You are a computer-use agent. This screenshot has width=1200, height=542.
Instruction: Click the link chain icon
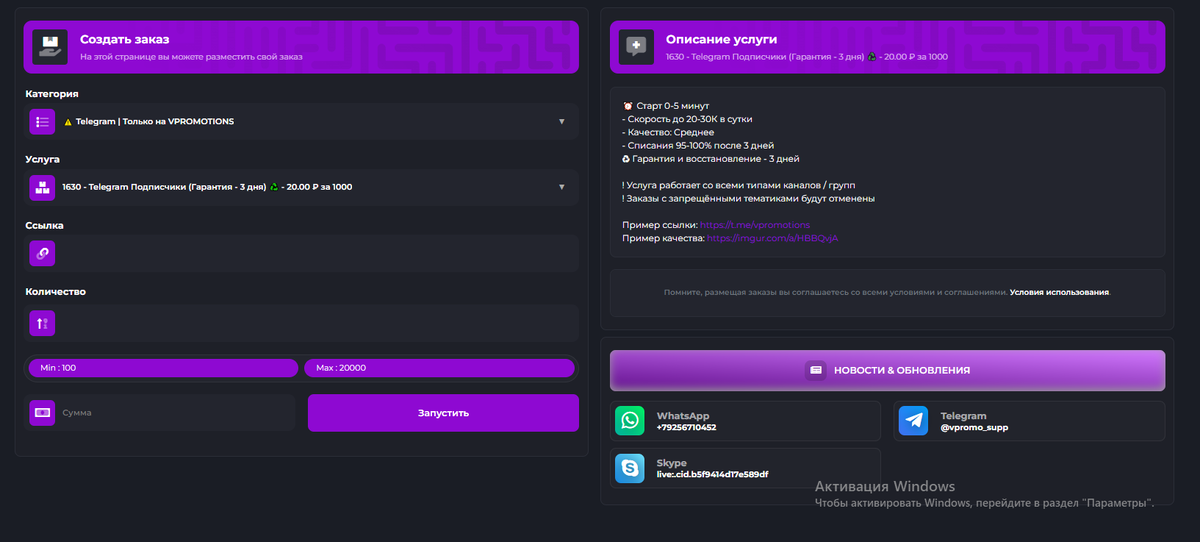click(42, 254)
